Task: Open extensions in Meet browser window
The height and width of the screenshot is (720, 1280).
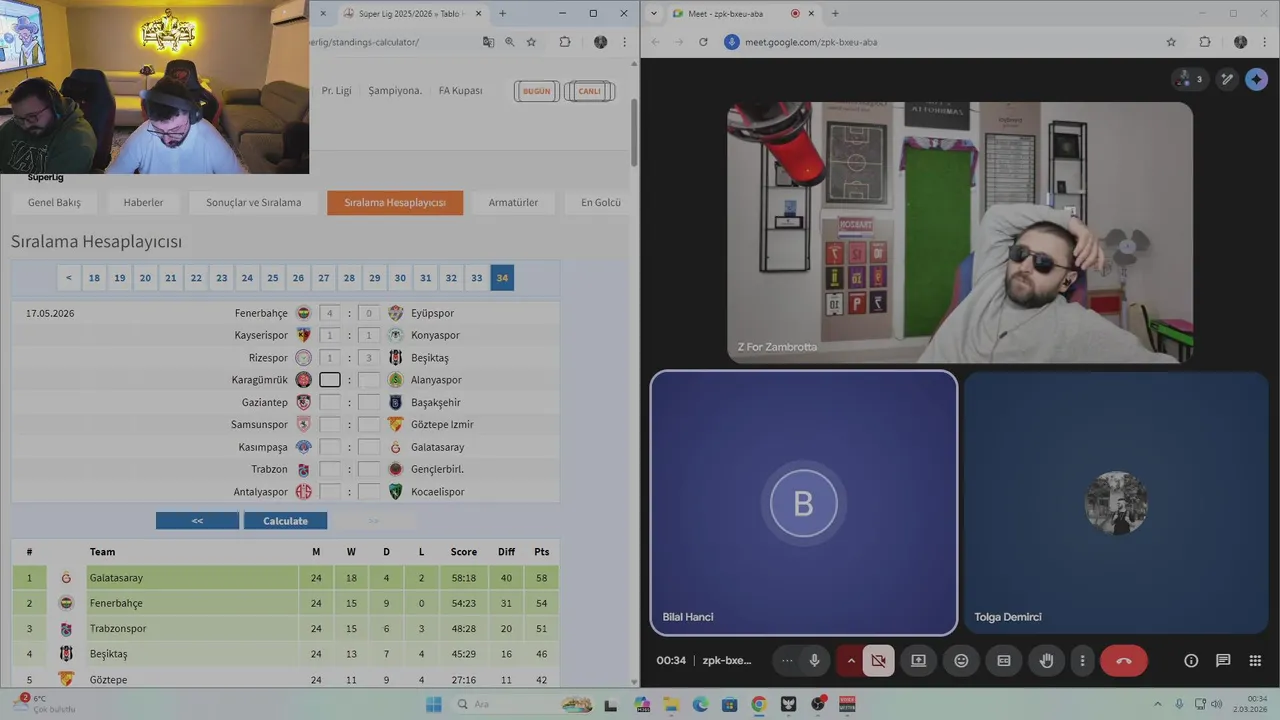Action: click(1205, 42)
